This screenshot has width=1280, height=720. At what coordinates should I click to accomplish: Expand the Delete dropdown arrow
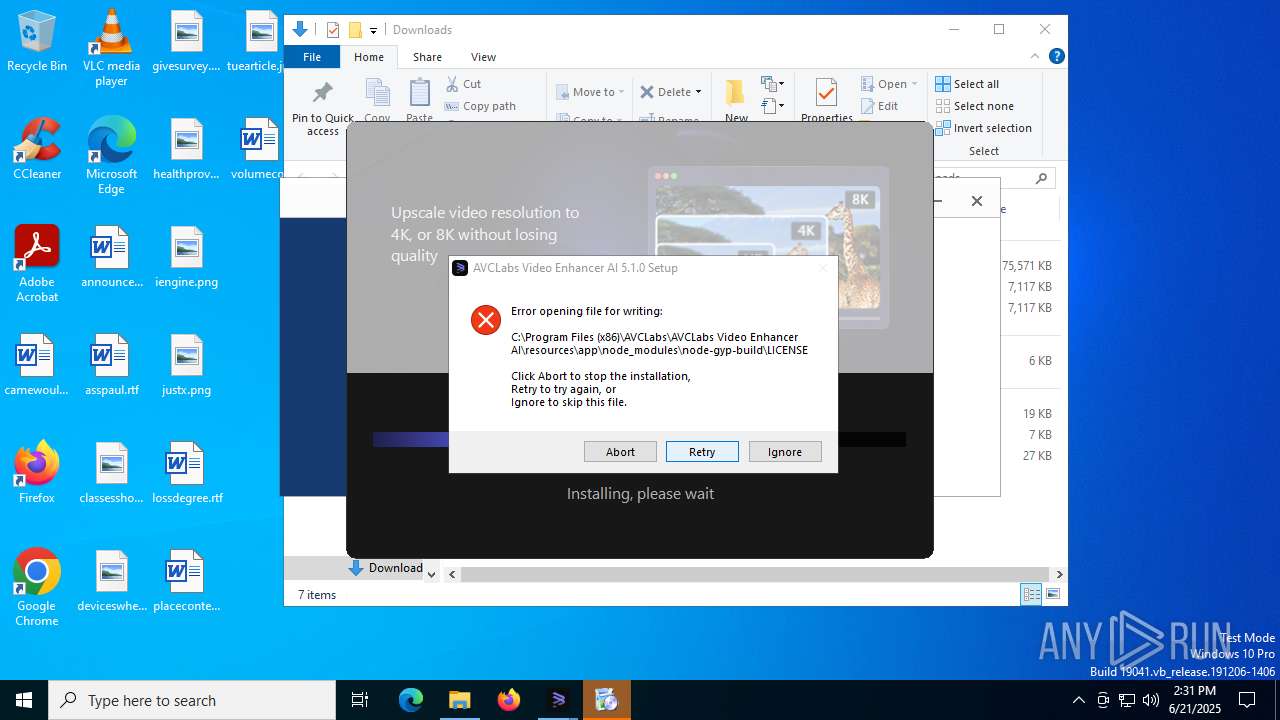(698, 92)
